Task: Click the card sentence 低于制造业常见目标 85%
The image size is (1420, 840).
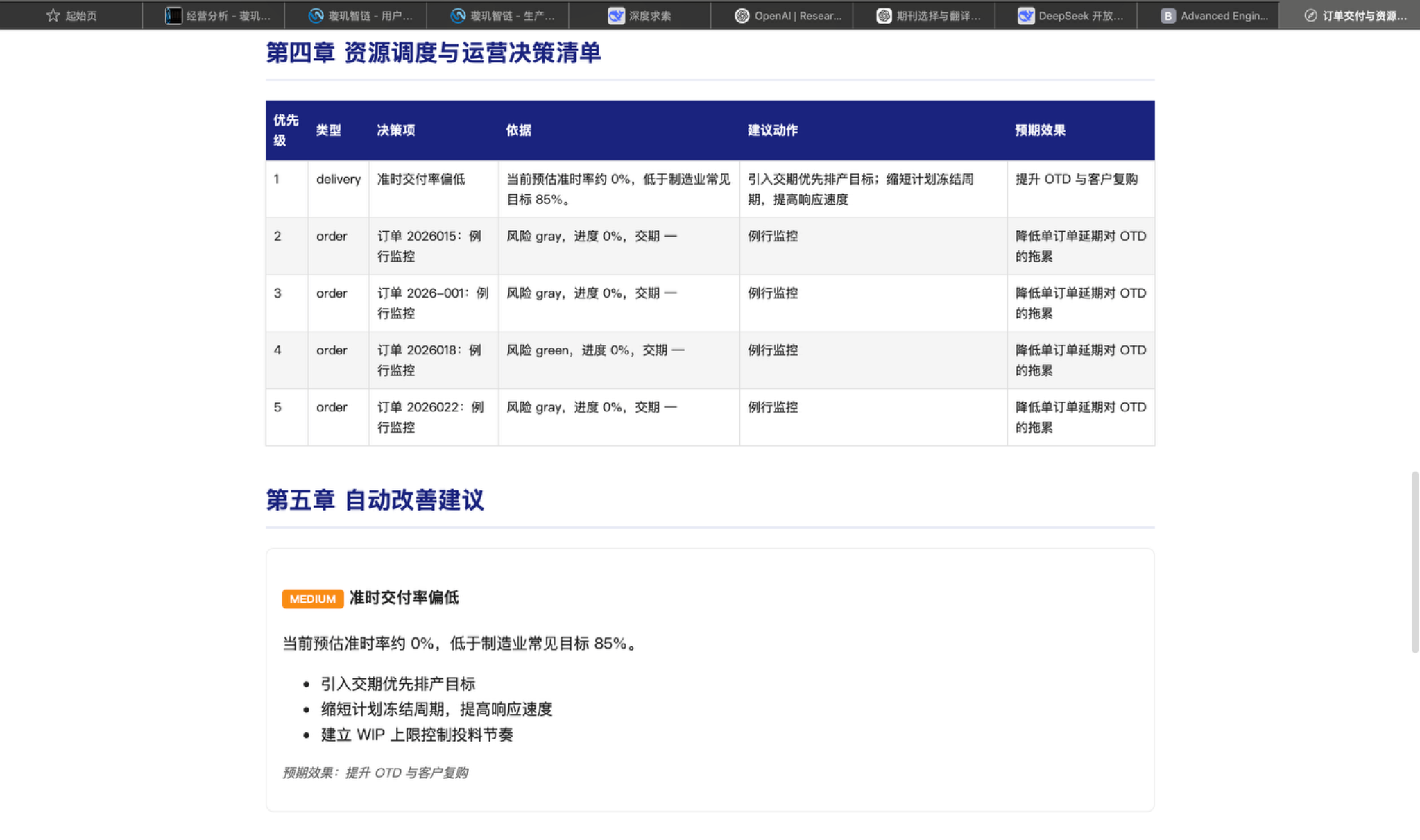Action: [x=543, y=644]
